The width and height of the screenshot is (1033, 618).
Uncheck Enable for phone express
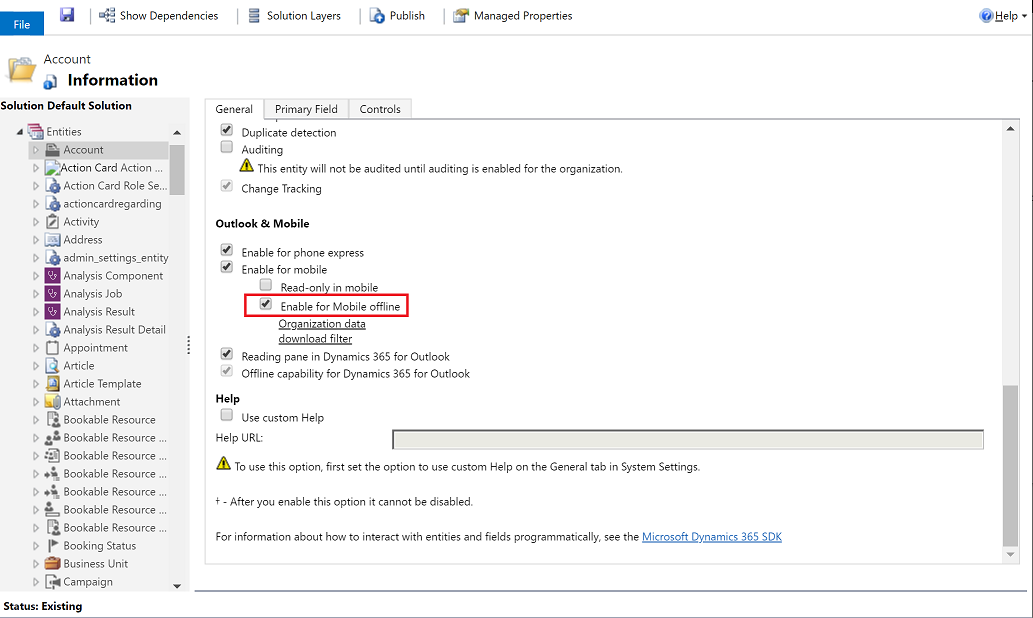click(226, 250)
